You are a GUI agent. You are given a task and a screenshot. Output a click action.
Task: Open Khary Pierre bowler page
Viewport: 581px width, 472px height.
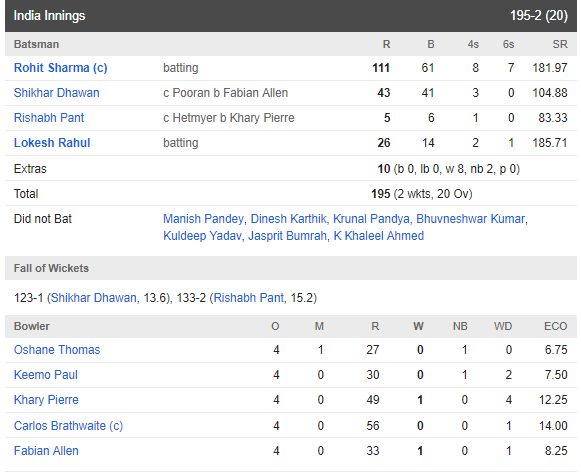pos(46,400)
